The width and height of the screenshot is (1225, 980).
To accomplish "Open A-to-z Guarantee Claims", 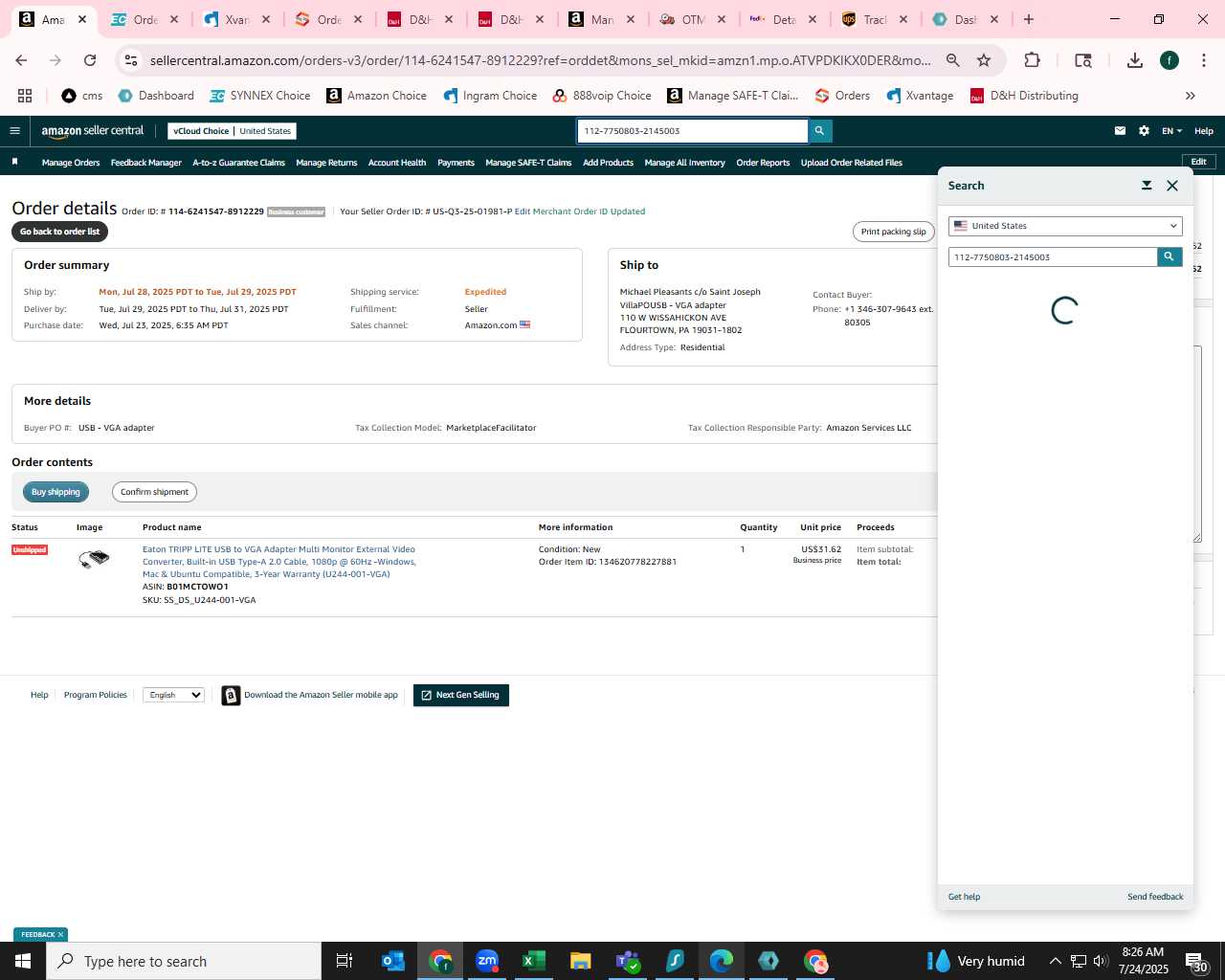I will pyautogui.click(x=239, y=163).
